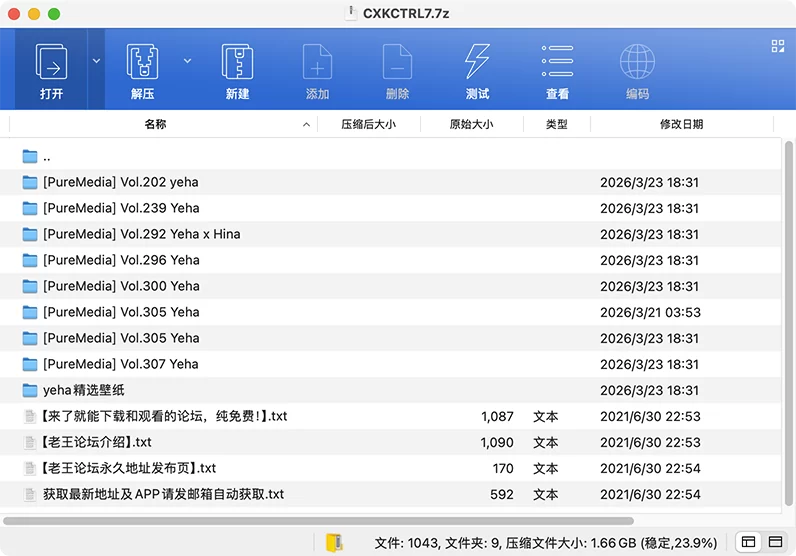Click the layout grid icon at top right
Screen dimensions: 796x556
pyautogui.click(x=778, y=46)
